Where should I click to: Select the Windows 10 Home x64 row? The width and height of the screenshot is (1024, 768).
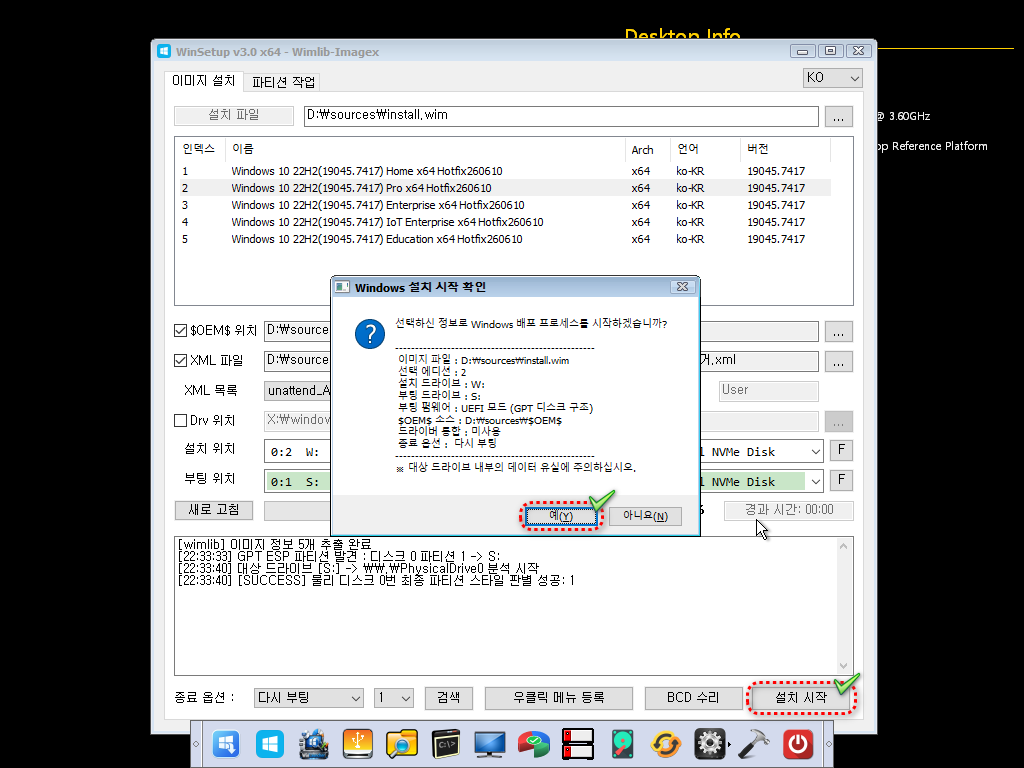pyautogui.click(x=504, y=171)
